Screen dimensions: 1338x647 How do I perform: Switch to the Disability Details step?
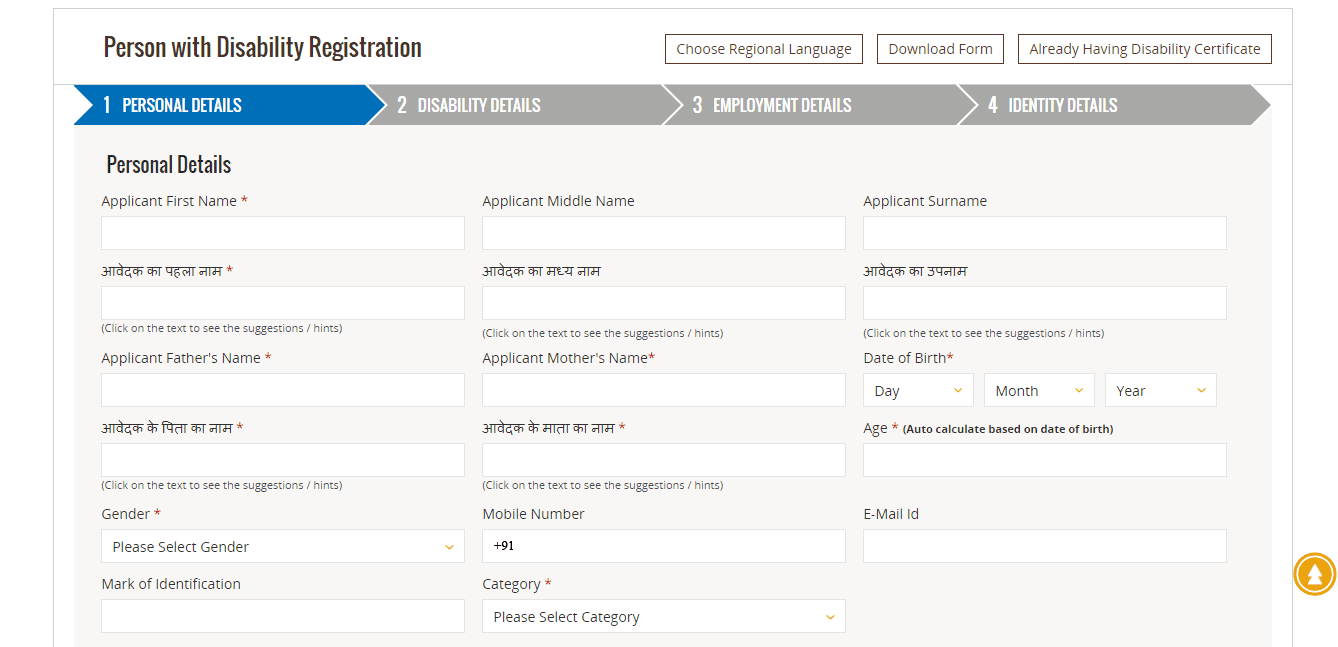pyautogui.click(x=478, y=104)
